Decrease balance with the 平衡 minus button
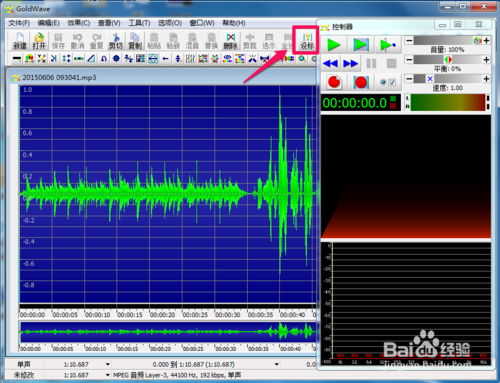The height and width of the screenshot is (383, 500). [x=409, y=60]
